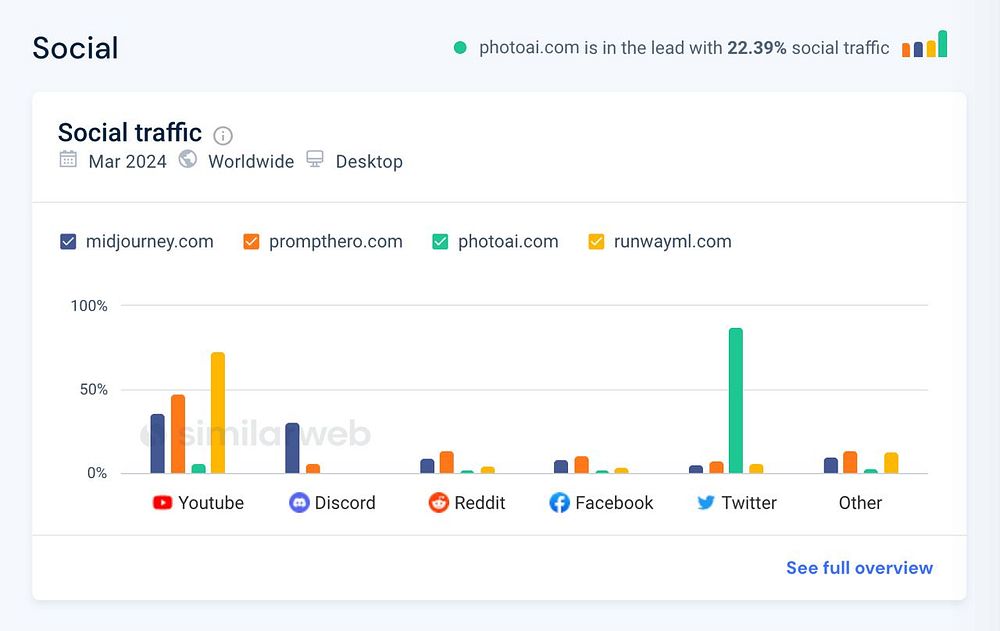The height and width of the screenshot is (631, 1000).
Task: Click the Twitter bird icon
Action: (x=706, y=502)
